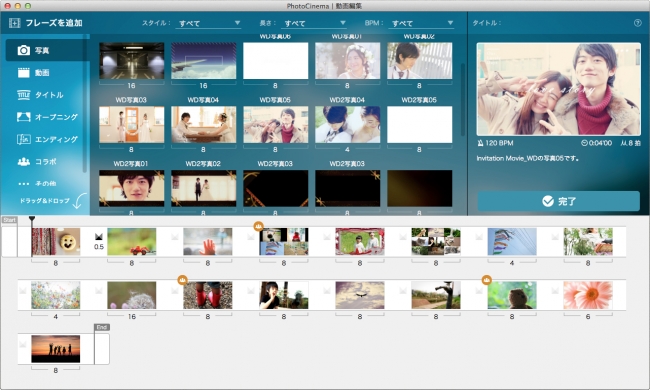
Task: Select the コラボ people icon
Action: click(24, 162)
